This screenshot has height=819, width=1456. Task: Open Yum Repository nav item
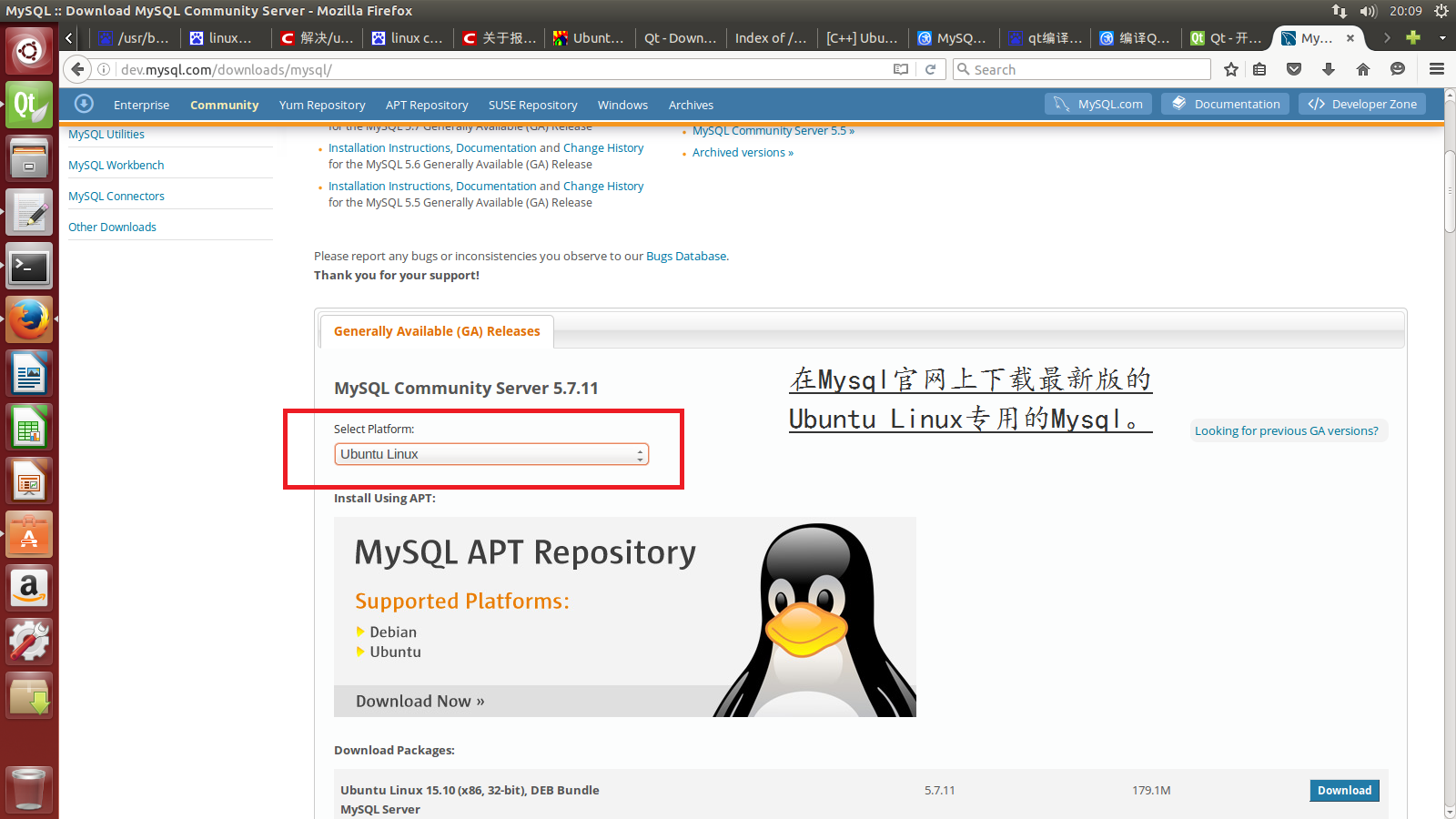tap(322, 105)
